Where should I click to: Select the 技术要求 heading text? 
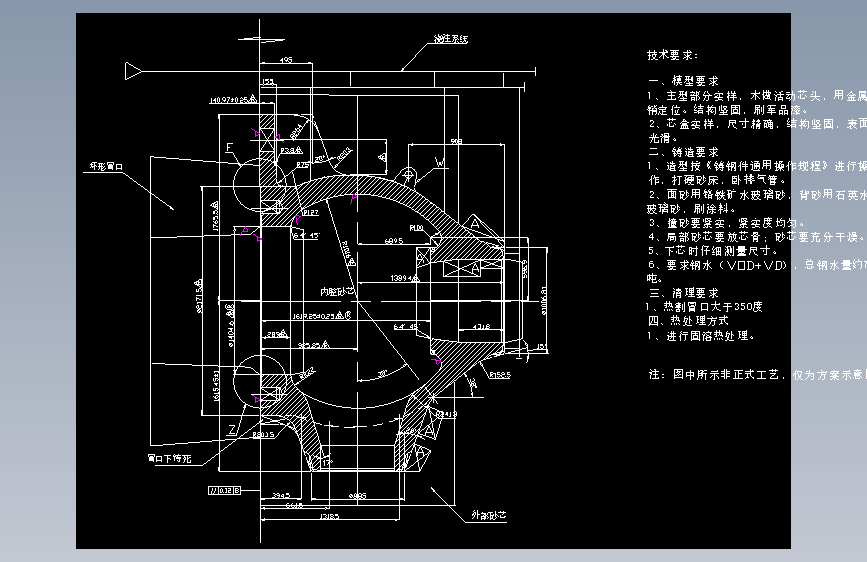click(672, 55)
